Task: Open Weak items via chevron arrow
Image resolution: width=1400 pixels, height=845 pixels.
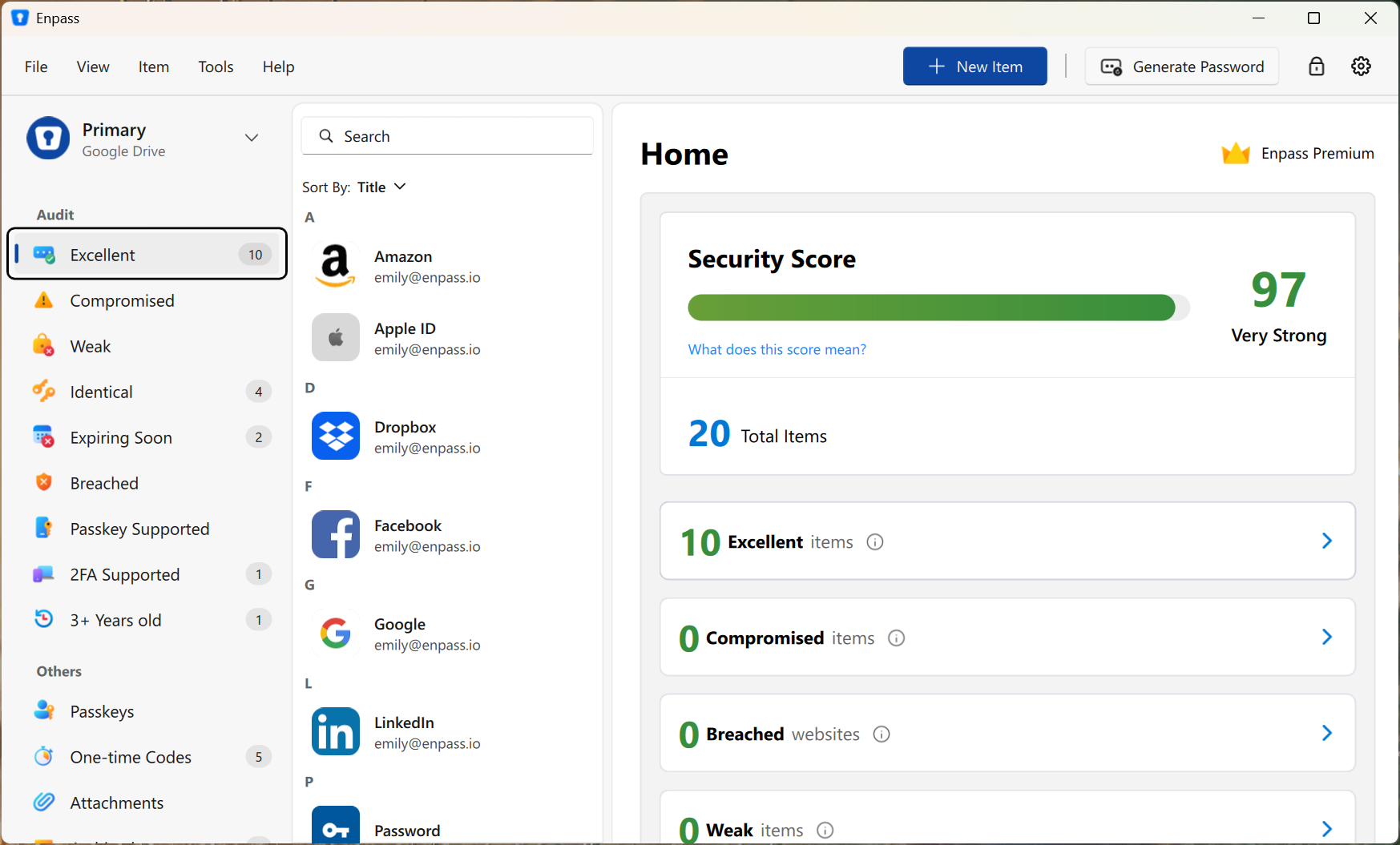Action: point(1327,830)
